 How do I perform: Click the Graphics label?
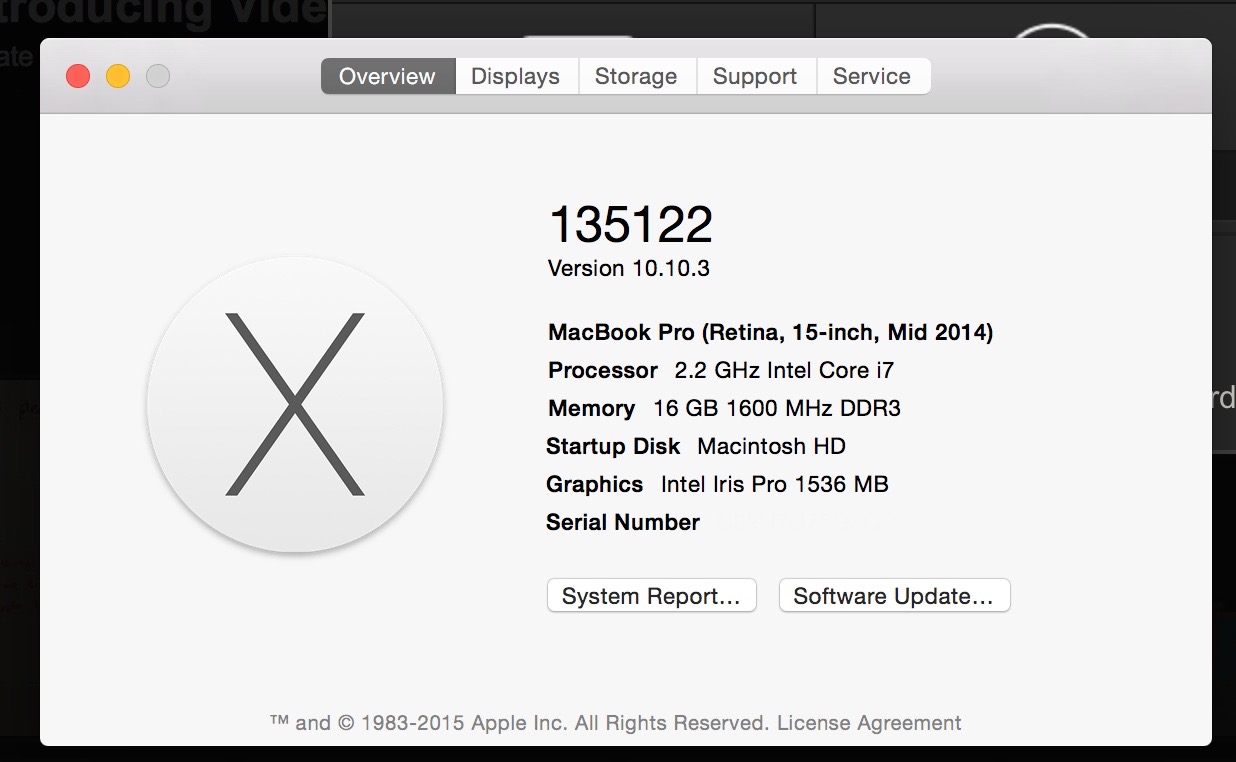click(595, 485)
